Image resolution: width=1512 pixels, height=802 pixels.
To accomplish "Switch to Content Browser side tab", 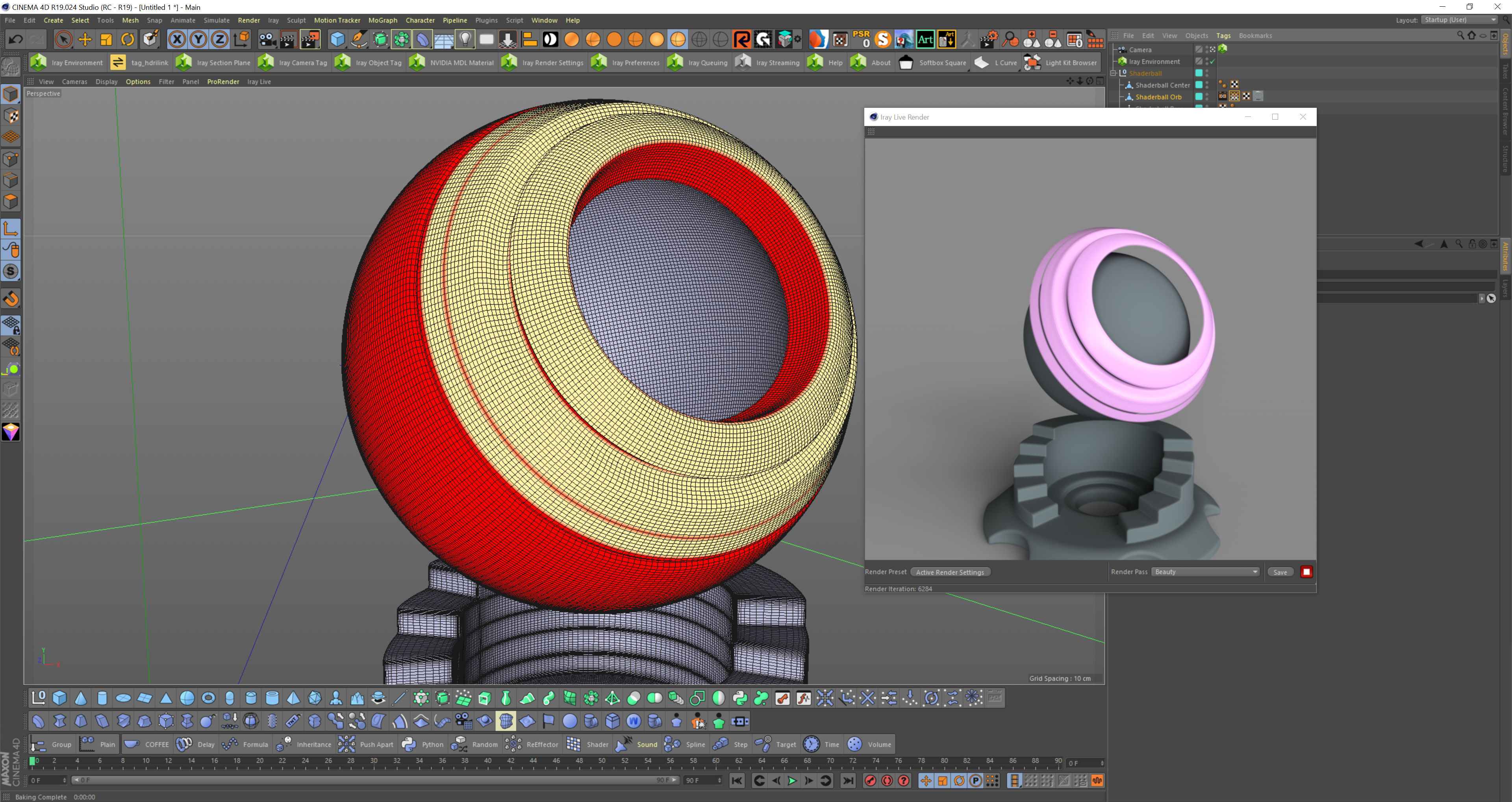I will click(x=1506, y=111).
